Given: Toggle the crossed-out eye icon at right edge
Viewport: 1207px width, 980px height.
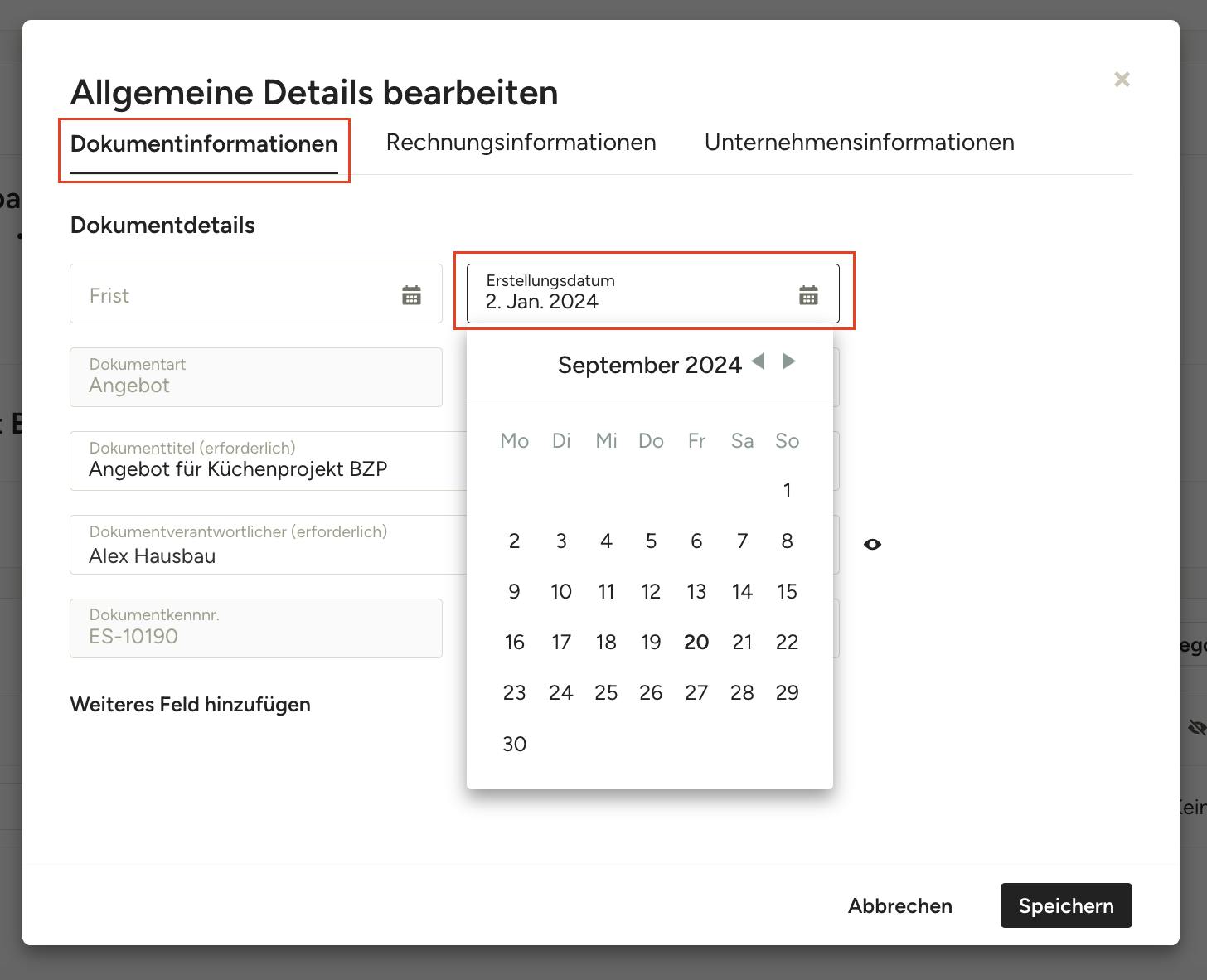Looking at the screenshot, I should pyautogui.click(x=1196, y=728).
